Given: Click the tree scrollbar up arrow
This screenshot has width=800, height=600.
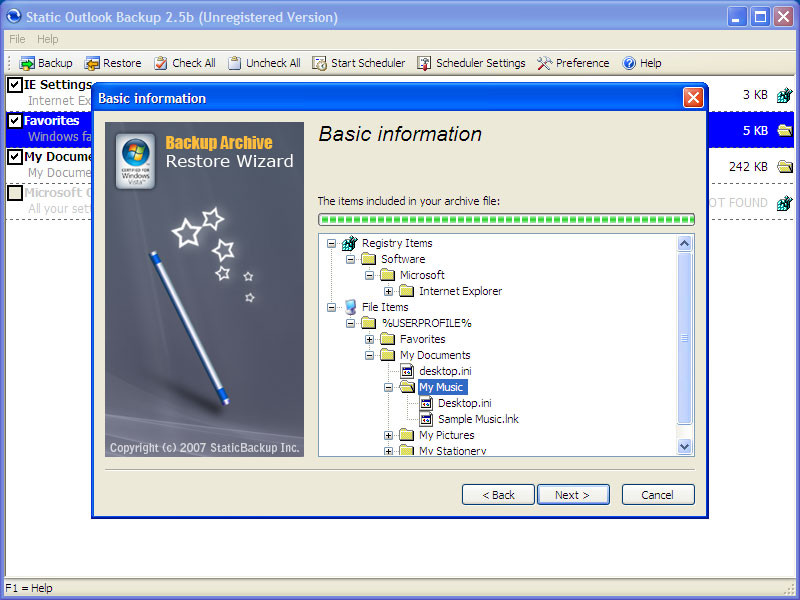Looking at the screenshot, I should 684,244.
